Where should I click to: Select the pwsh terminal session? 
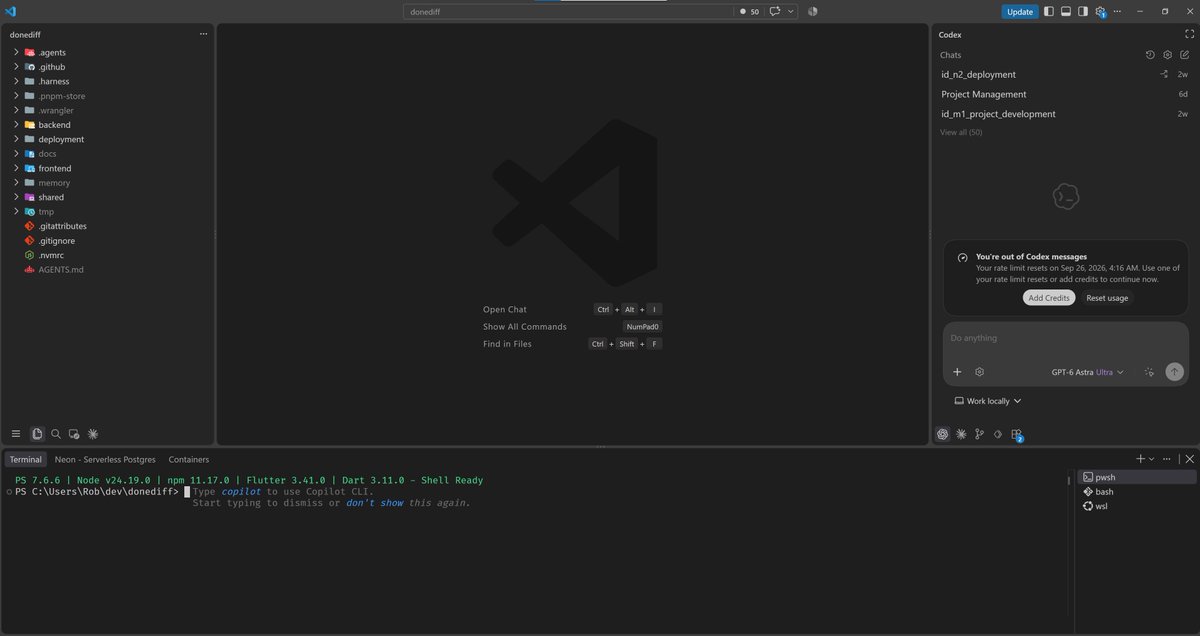click(x=1135, y=477)
